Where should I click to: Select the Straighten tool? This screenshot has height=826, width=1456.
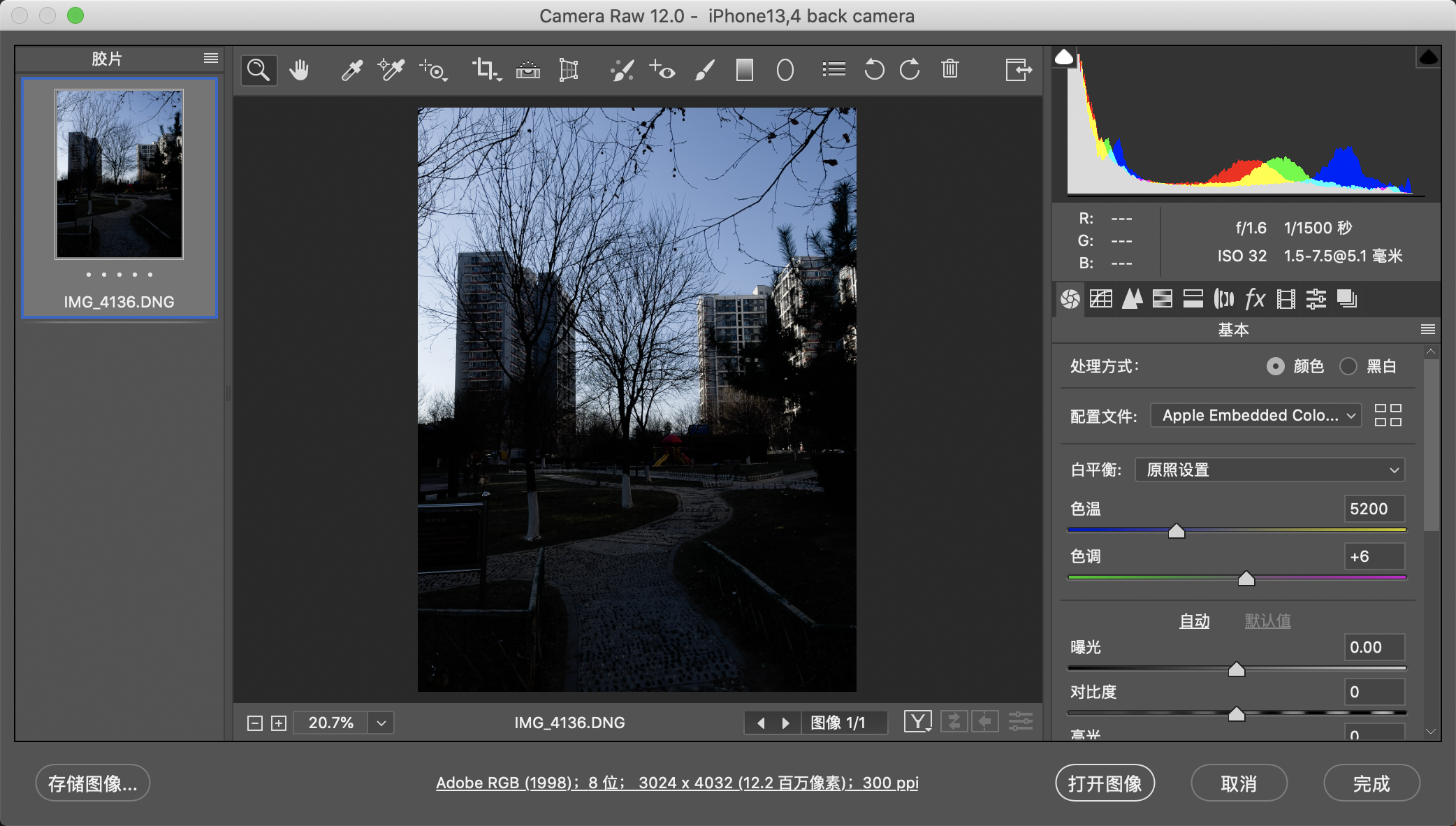point(528,70)
